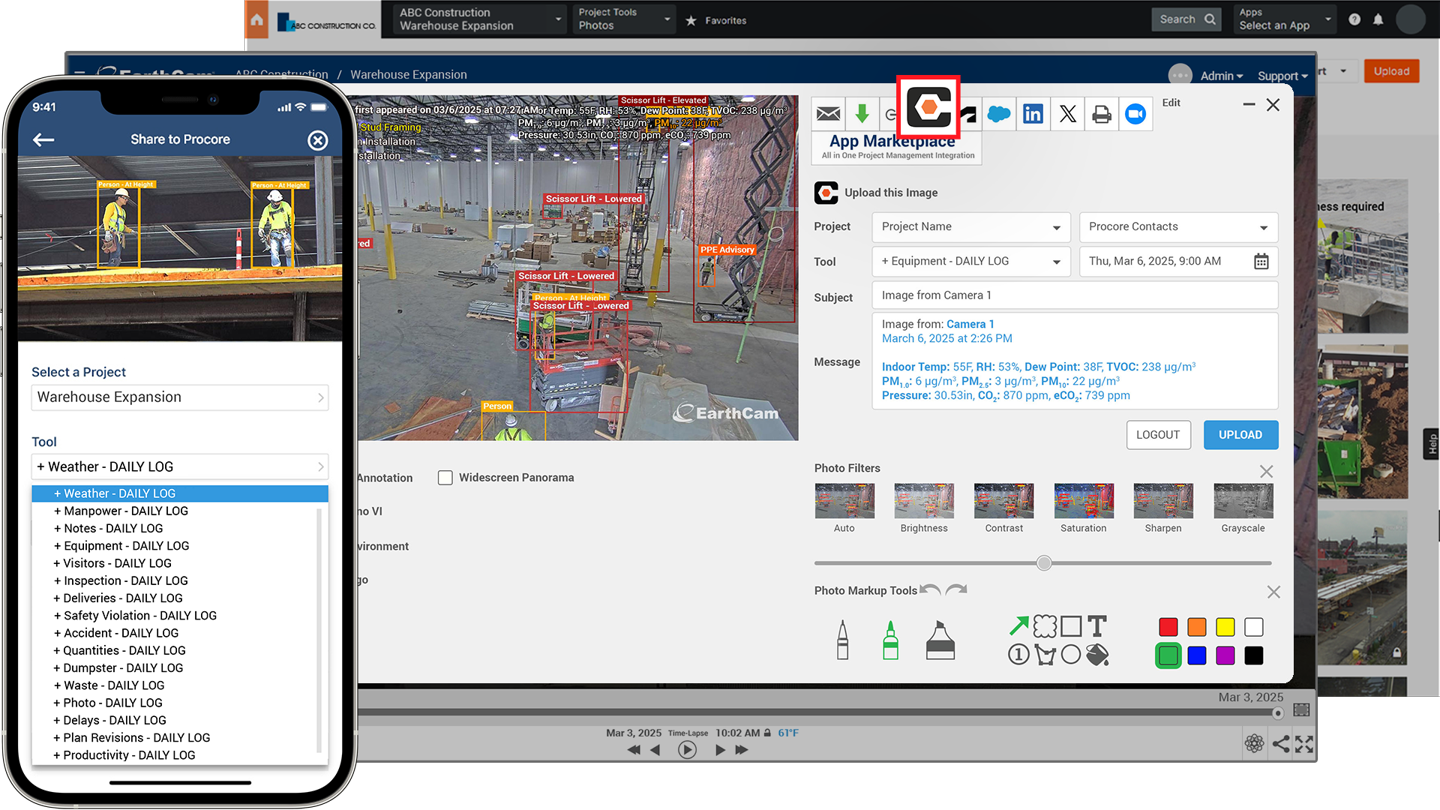The height and width of the screenshot is (810, 1440).
Task: Choose the cloud shape markup tool
Action: (1045, 626)
